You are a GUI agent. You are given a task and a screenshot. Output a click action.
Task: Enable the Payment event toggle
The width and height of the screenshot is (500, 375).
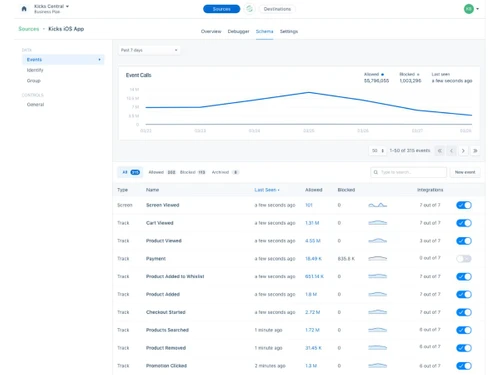[x=464, y=259]
